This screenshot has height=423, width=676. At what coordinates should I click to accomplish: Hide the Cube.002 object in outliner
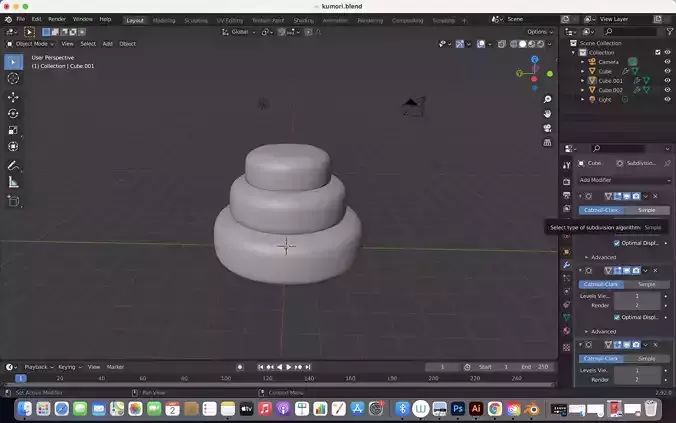(667, 90)
